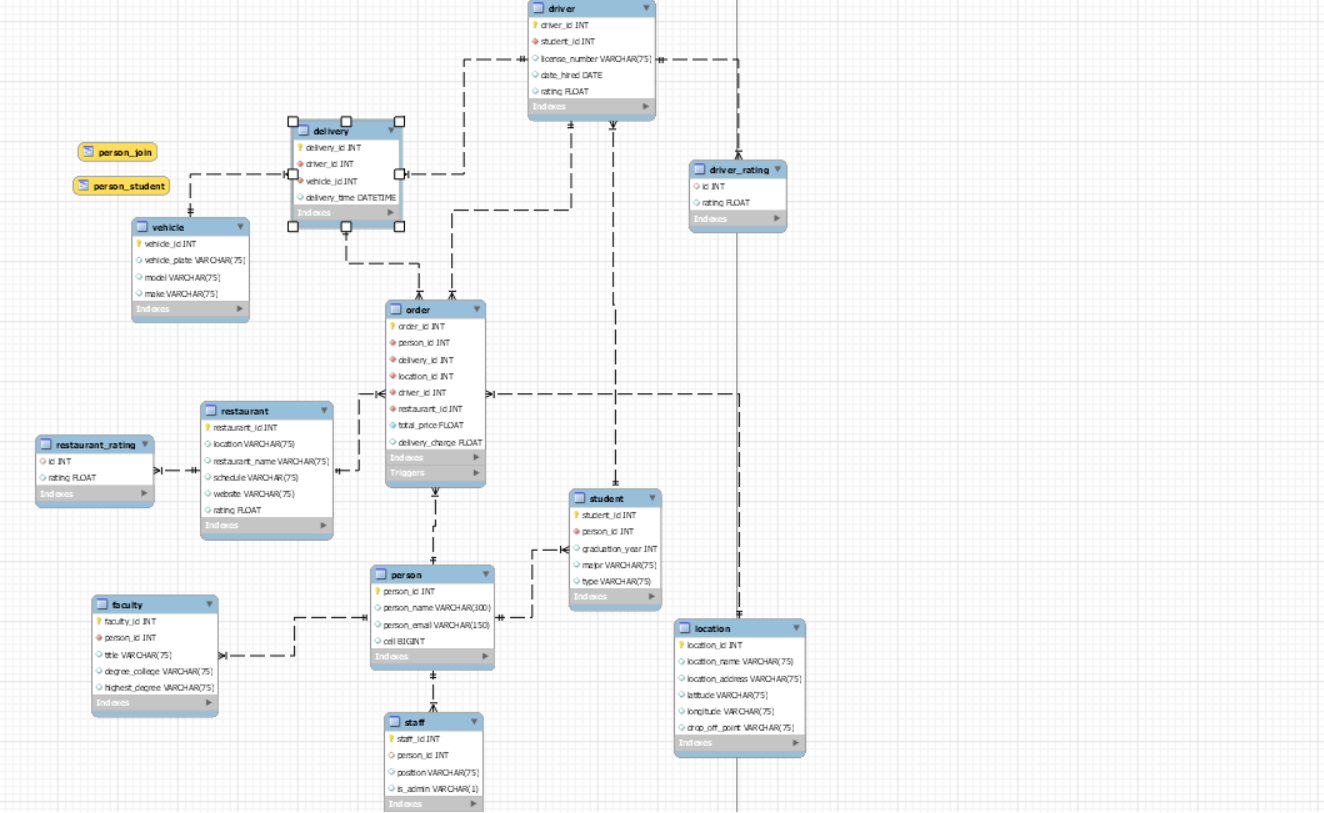This screenshot has height=813, width=1324.
Task: Click the key icon beside faculty_id in faculty
Action: click(x=98, y=621)
